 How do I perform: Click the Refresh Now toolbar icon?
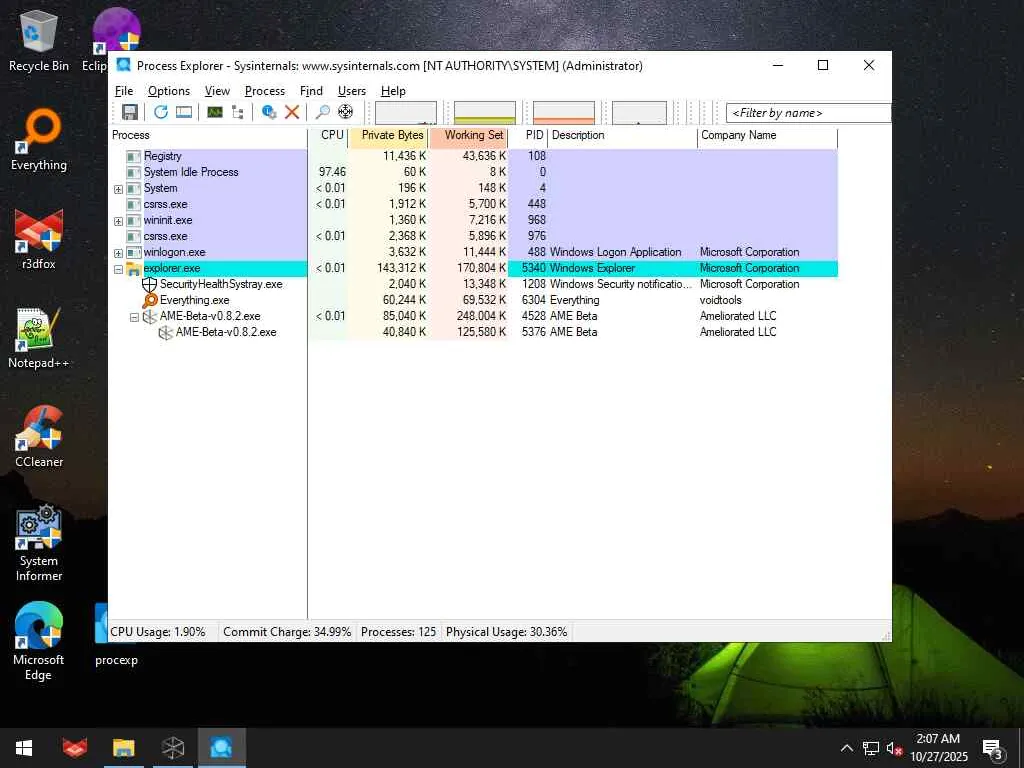161,112
